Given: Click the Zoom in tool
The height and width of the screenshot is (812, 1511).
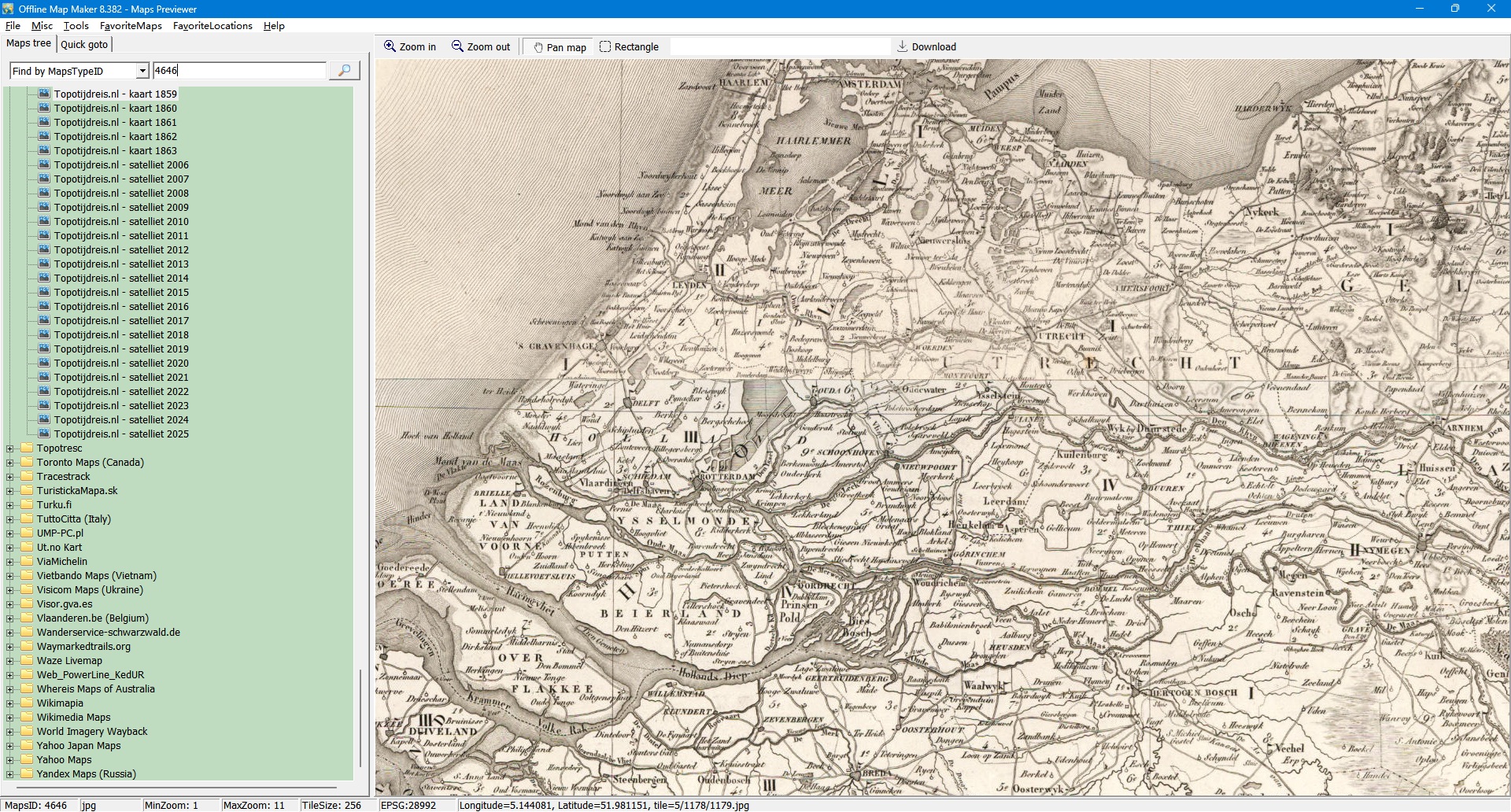Looking at the screenshot, I should (x=409, y=47).
